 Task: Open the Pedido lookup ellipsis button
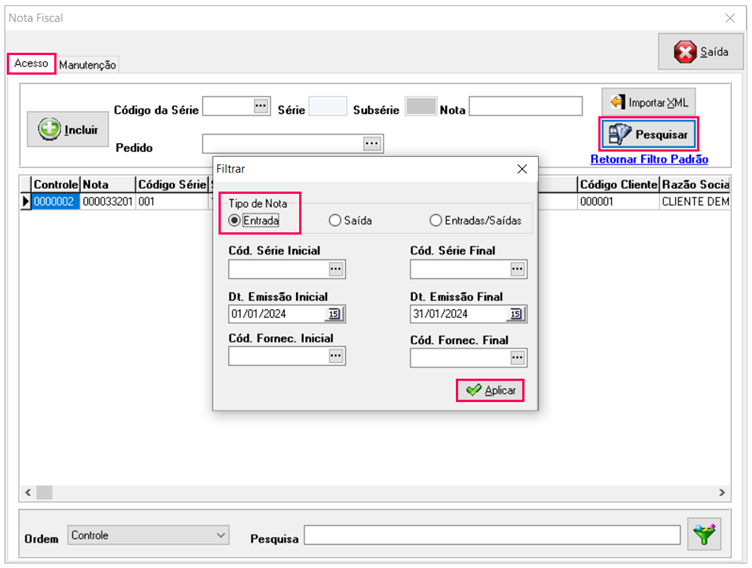click(x=372, y=145)
